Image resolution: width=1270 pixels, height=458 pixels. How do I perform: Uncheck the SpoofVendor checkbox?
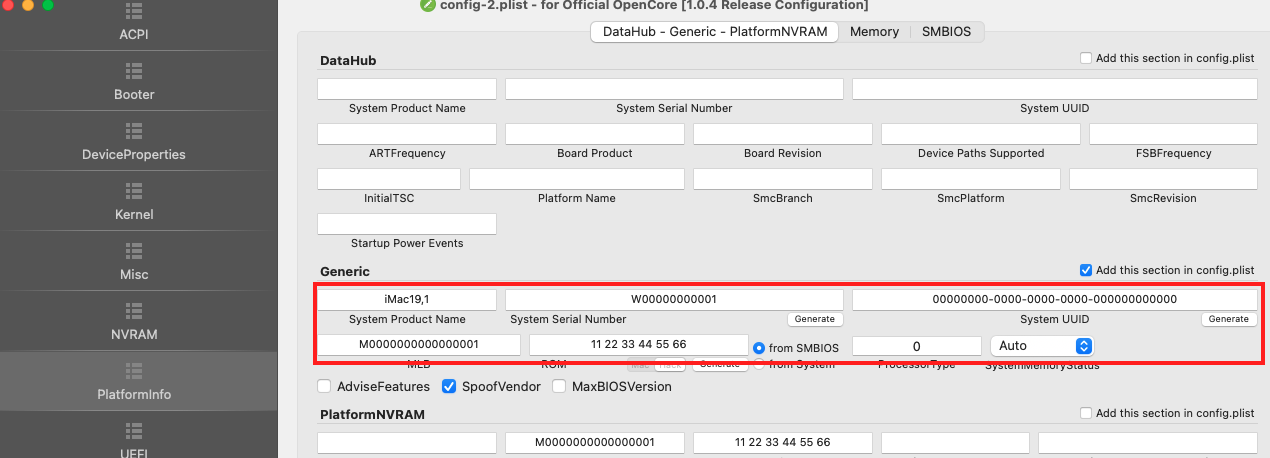coord(449,386)
